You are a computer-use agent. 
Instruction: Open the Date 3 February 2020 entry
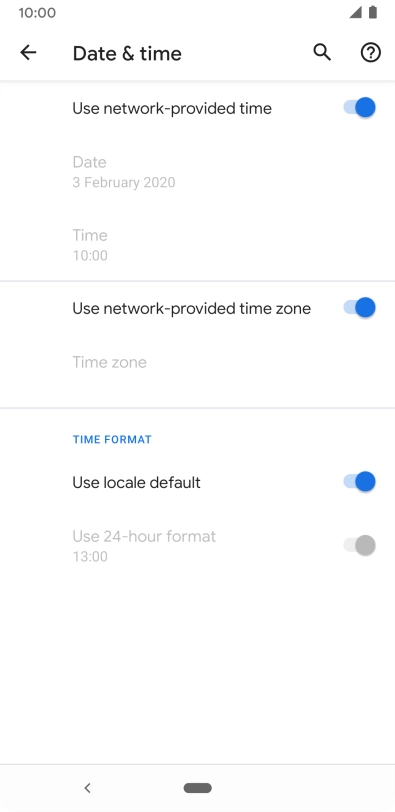(x=197, y=172)
